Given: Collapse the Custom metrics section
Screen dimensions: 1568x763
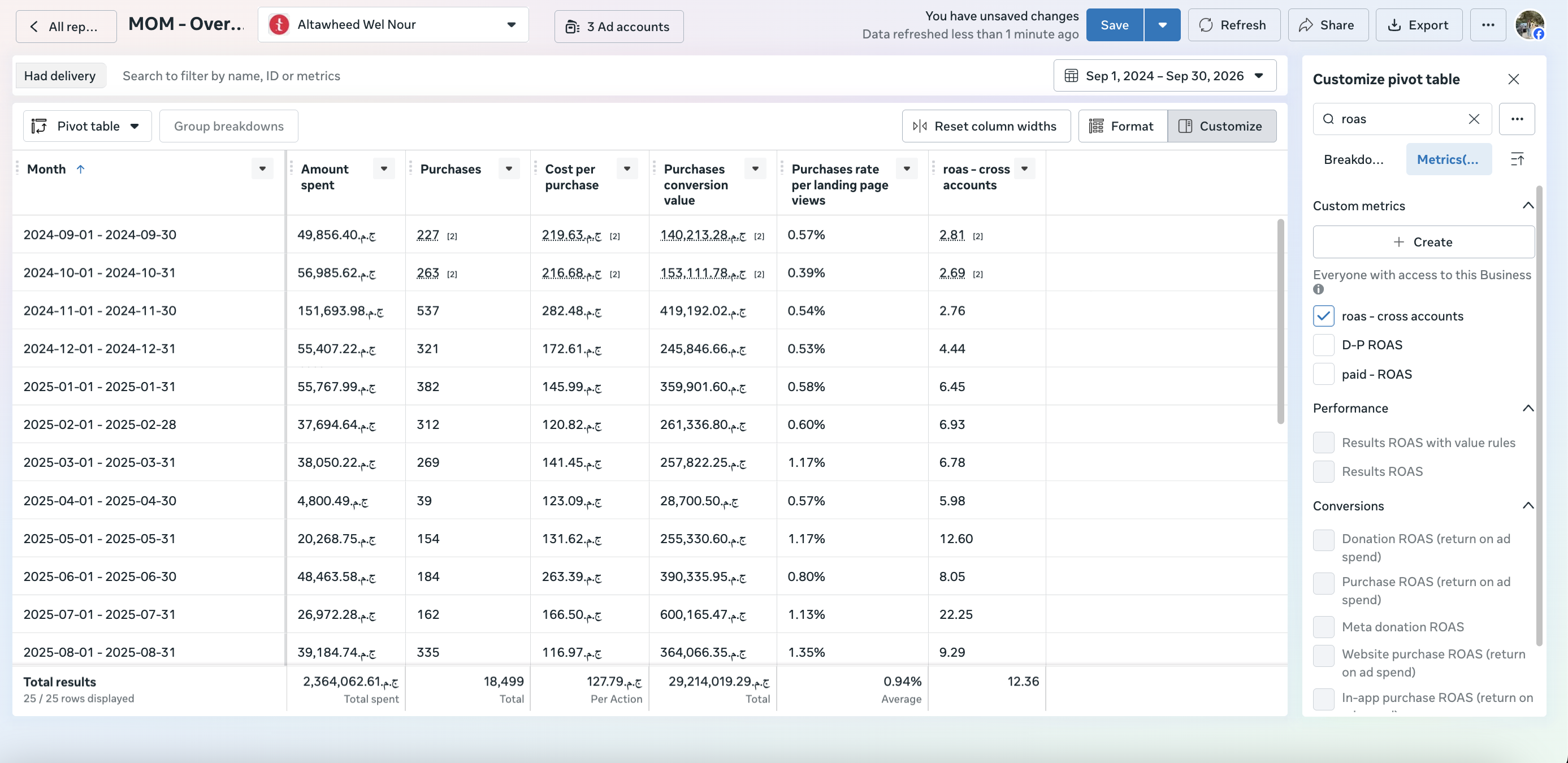Looking at the screenshot, I should click(x=1527, y=206).
